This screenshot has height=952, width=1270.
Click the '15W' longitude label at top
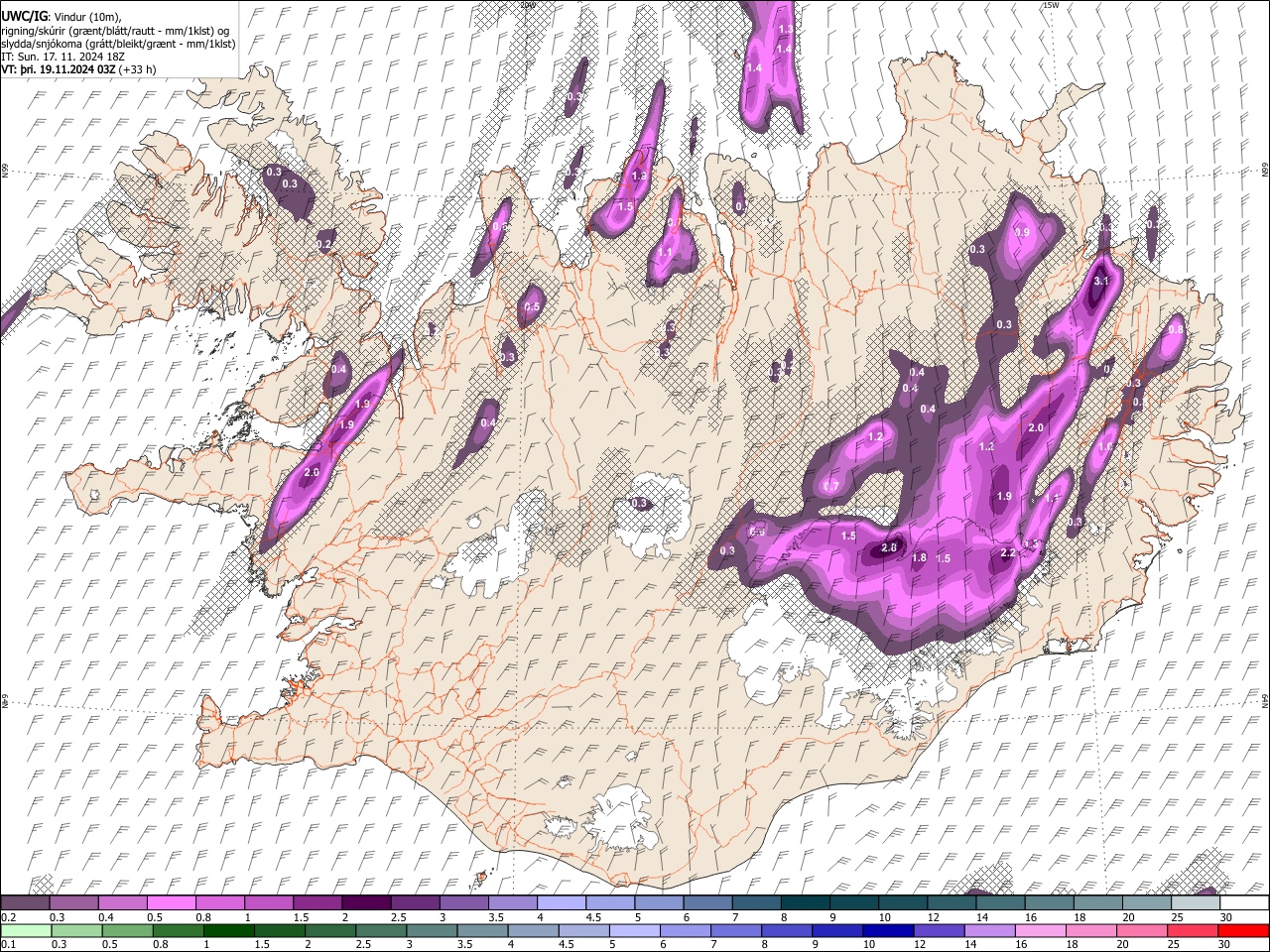(1051, 5)
